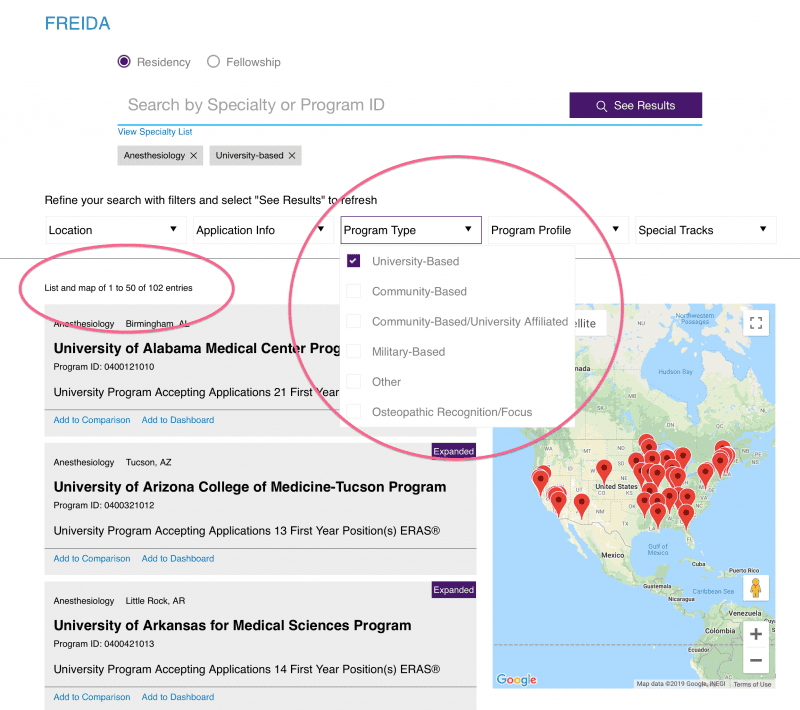The image size is (800, 710).
Task: Click the 'Tucson, AZ' location text
Action: coord(148,463)
